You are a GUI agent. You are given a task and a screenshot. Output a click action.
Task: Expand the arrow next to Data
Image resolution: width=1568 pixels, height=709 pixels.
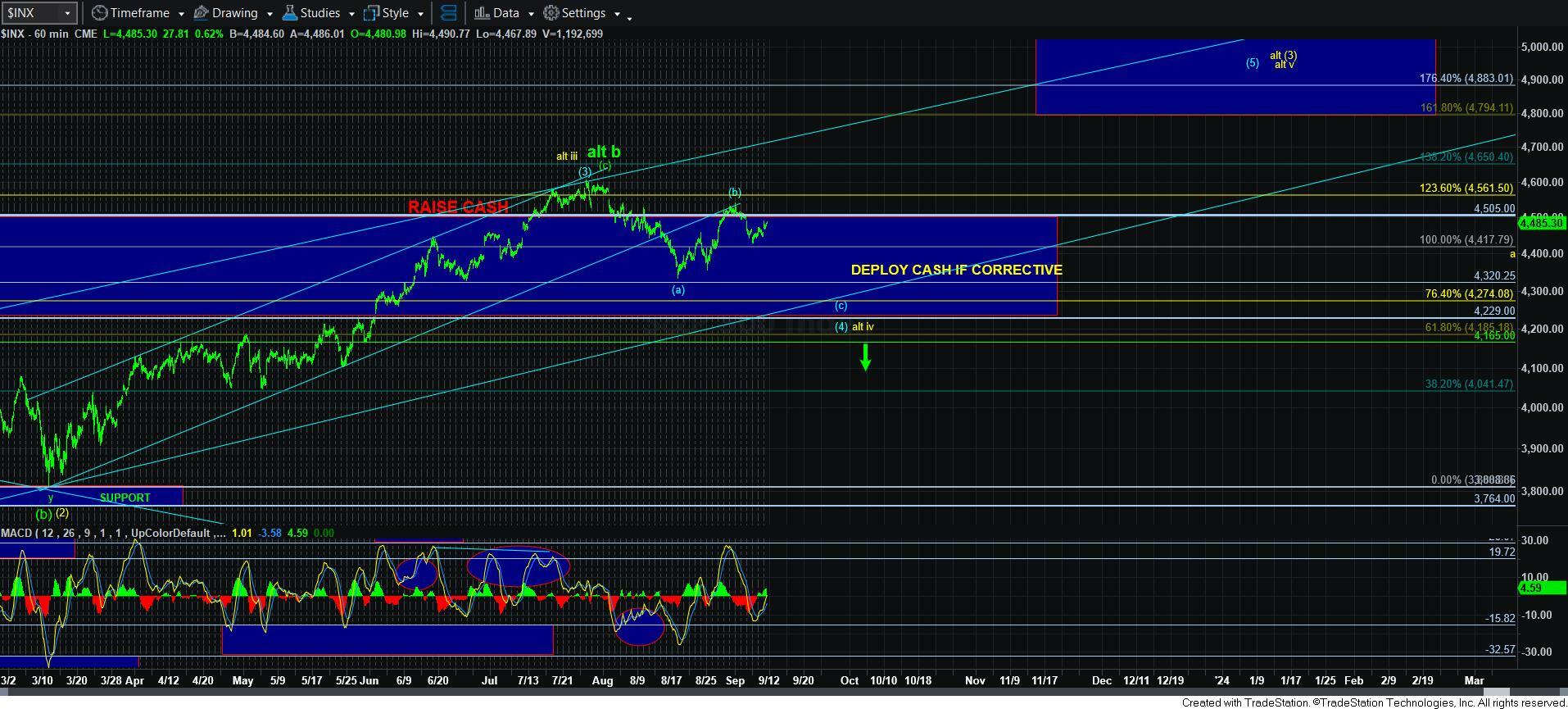point(531,14)
